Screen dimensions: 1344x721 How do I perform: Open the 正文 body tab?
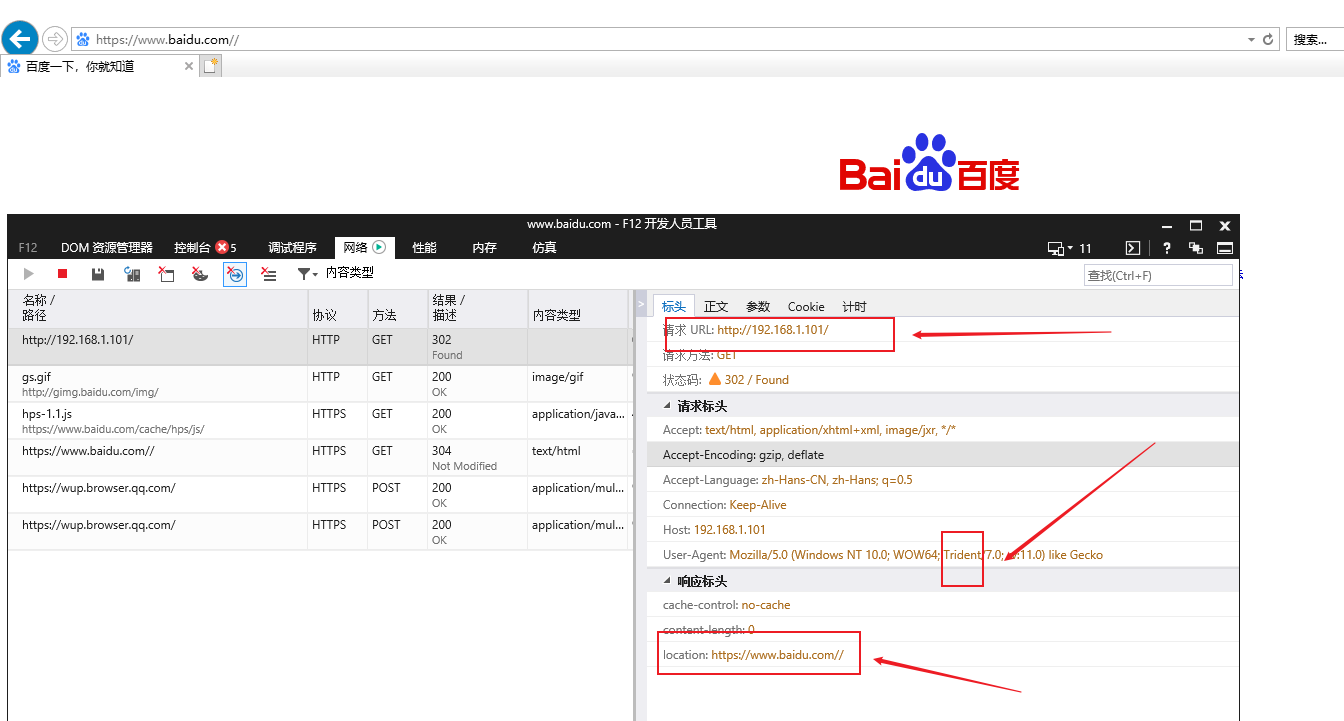[716, 307]
